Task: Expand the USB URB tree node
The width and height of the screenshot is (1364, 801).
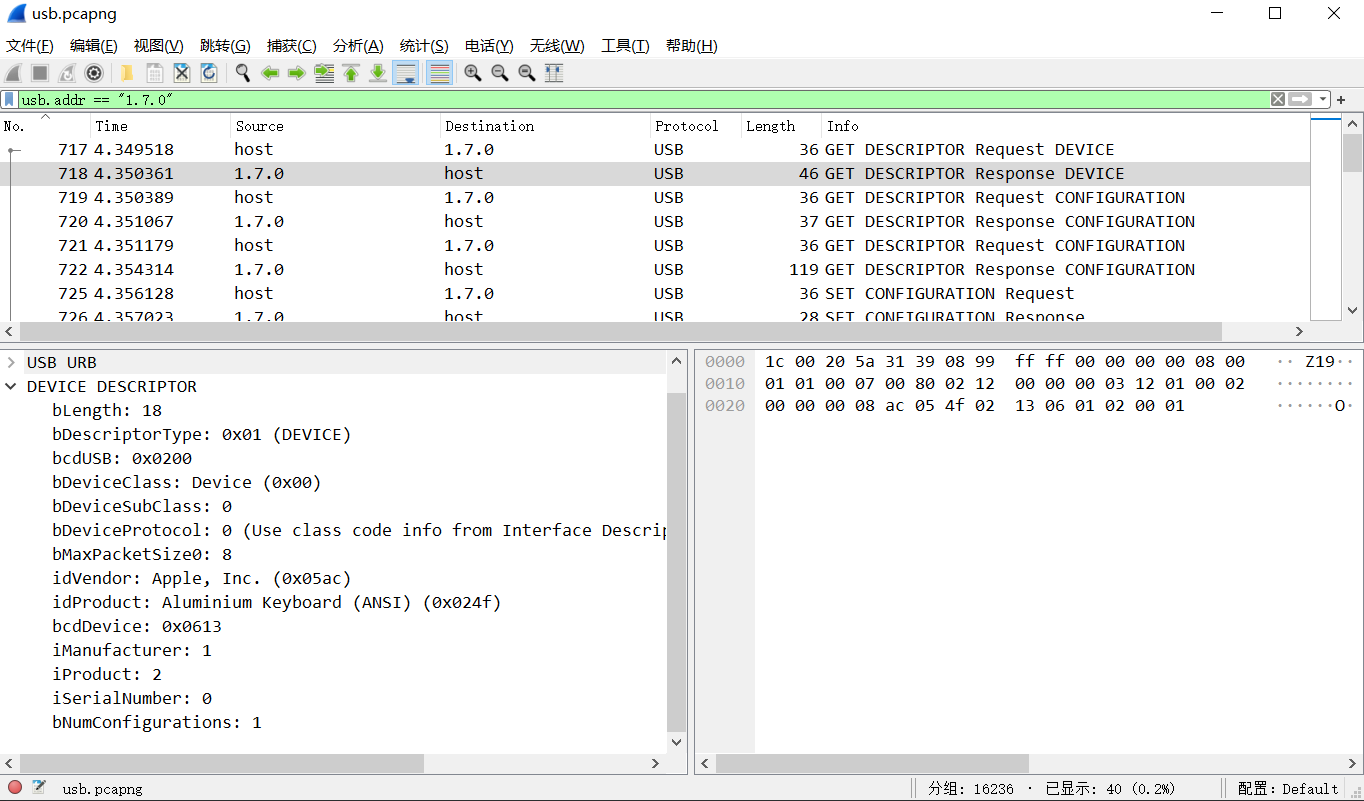Action: point(11,362)
